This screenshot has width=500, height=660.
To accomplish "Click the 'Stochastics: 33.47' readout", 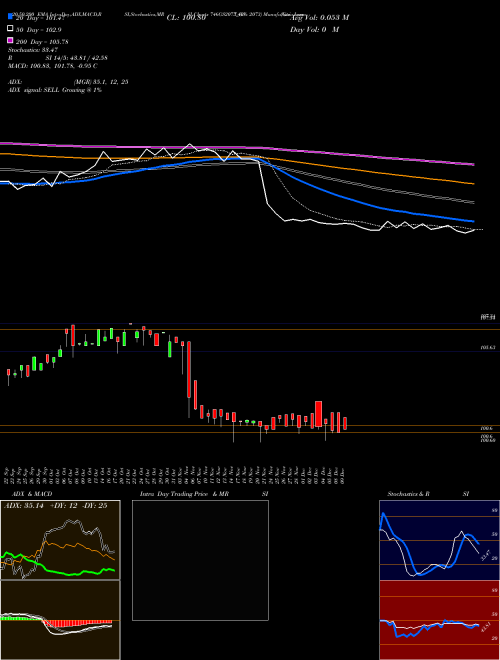I will [33, 50].
